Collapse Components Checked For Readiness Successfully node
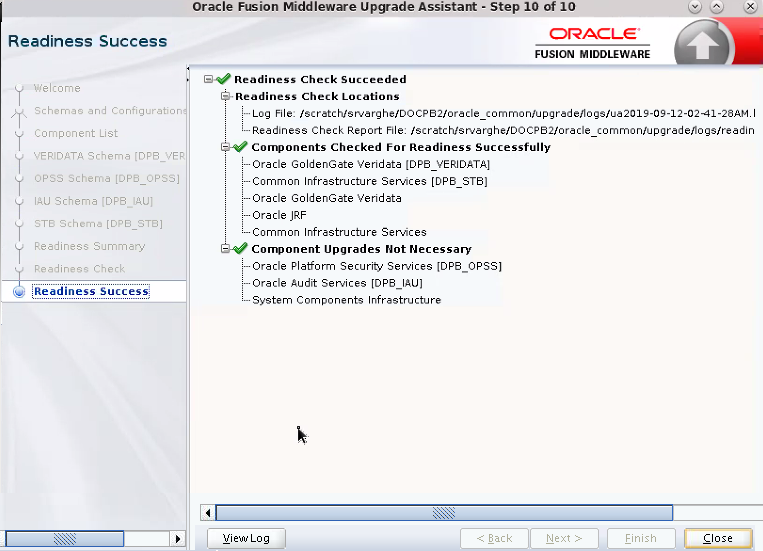 pyautogui.click(x=225, y=147)
